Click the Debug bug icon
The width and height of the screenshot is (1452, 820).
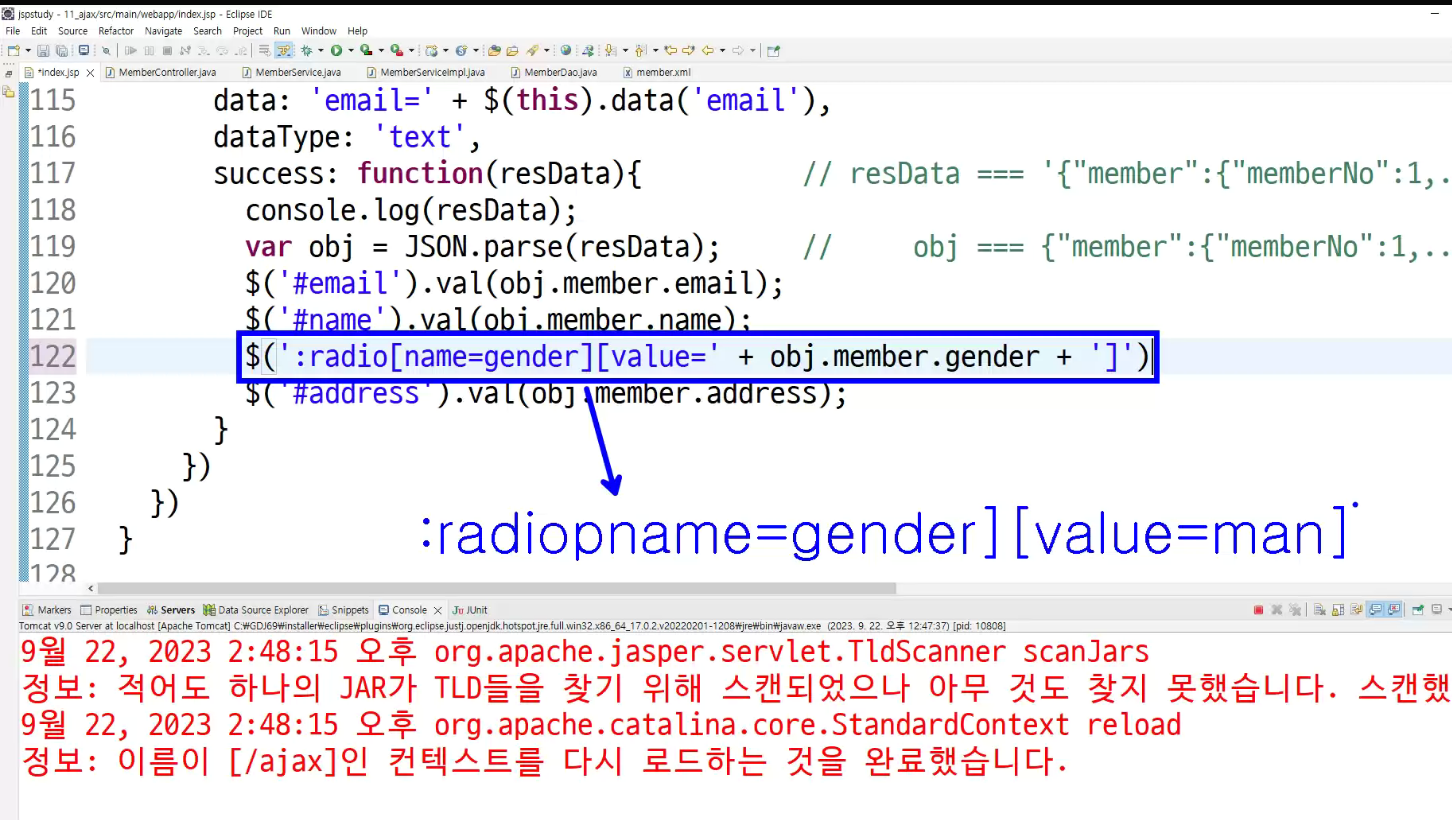point(306,50)
